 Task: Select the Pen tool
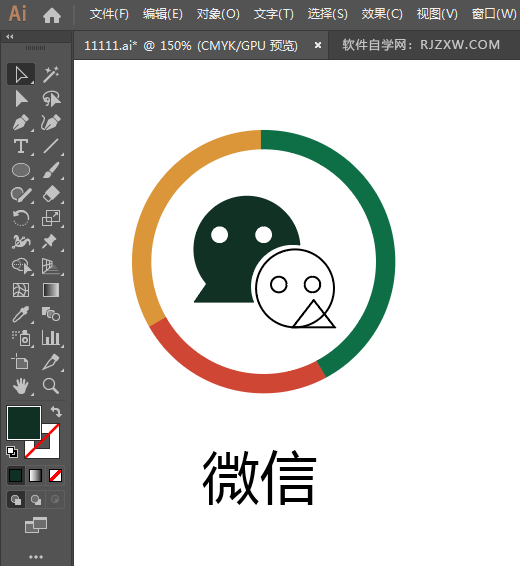pos(21,123)
